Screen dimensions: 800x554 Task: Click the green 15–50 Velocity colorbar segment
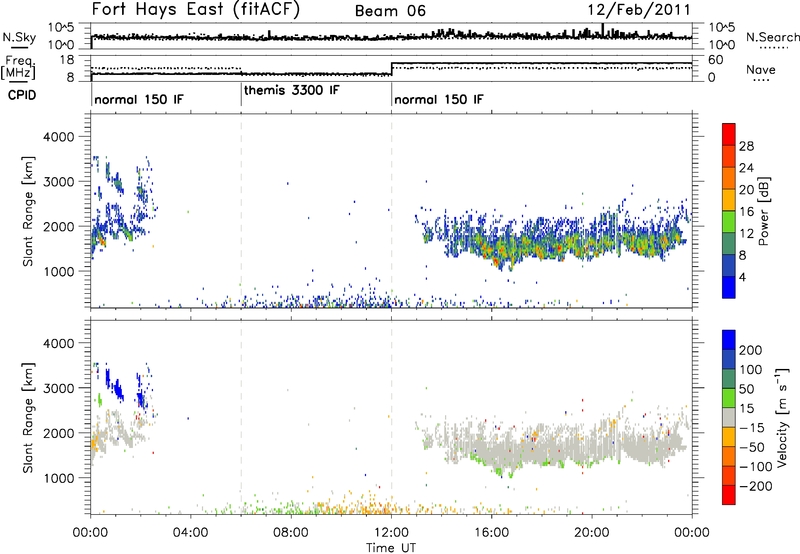coord(729,398)
